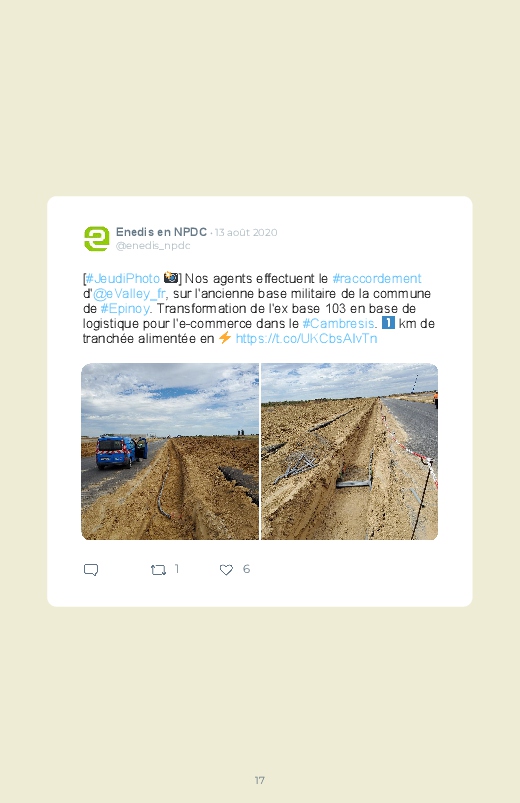Open the #raccordement hashtag
520x803 pixels.
click(377, 279)
